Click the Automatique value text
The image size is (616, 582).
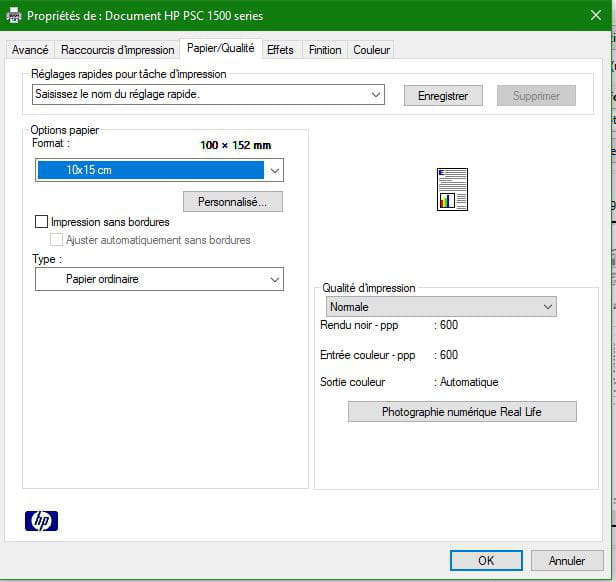[469, 382]
